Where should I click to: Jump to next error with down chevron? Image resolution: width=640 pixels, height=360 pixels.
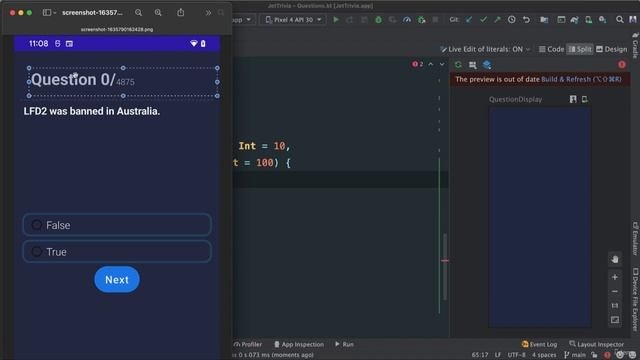click(x=442, y=64)
